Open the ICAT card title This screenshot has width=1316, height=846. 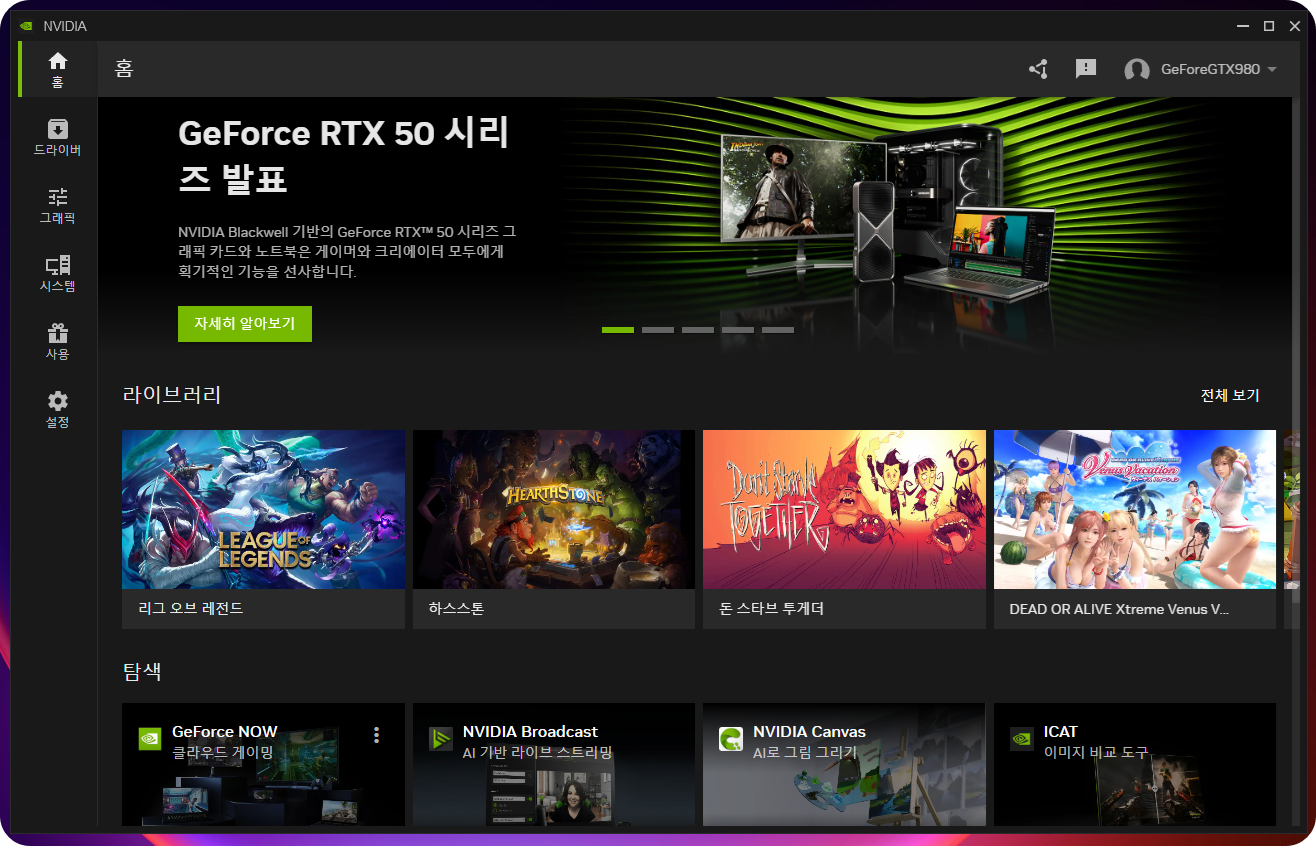pos(1060,731)
